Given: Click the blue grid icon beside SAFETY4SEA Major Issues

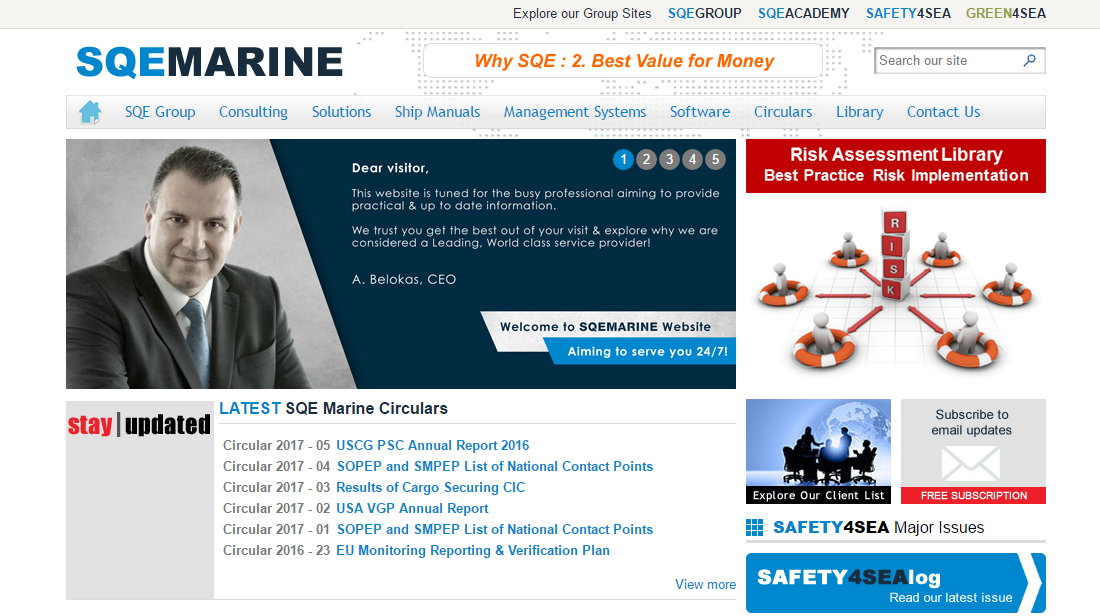Looking at the screenshot, I should coord(754,528).
